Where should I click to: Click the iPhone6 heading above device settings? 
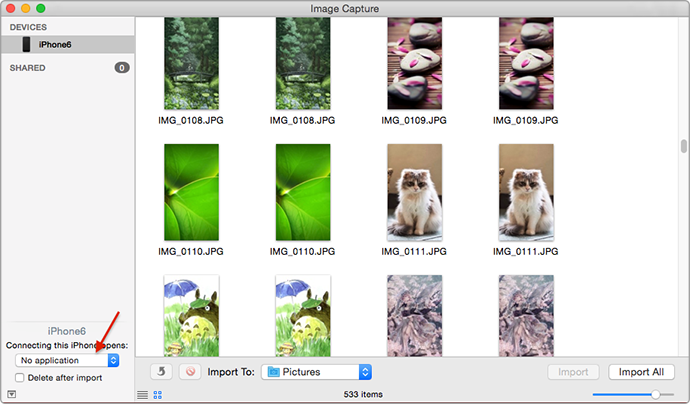point(67,331)
